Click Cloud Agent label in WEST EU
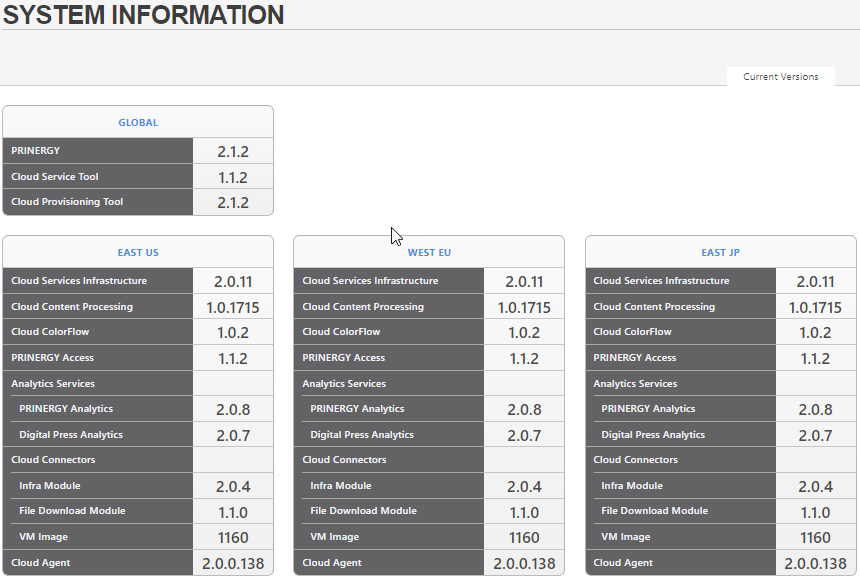 click(332, 563)
